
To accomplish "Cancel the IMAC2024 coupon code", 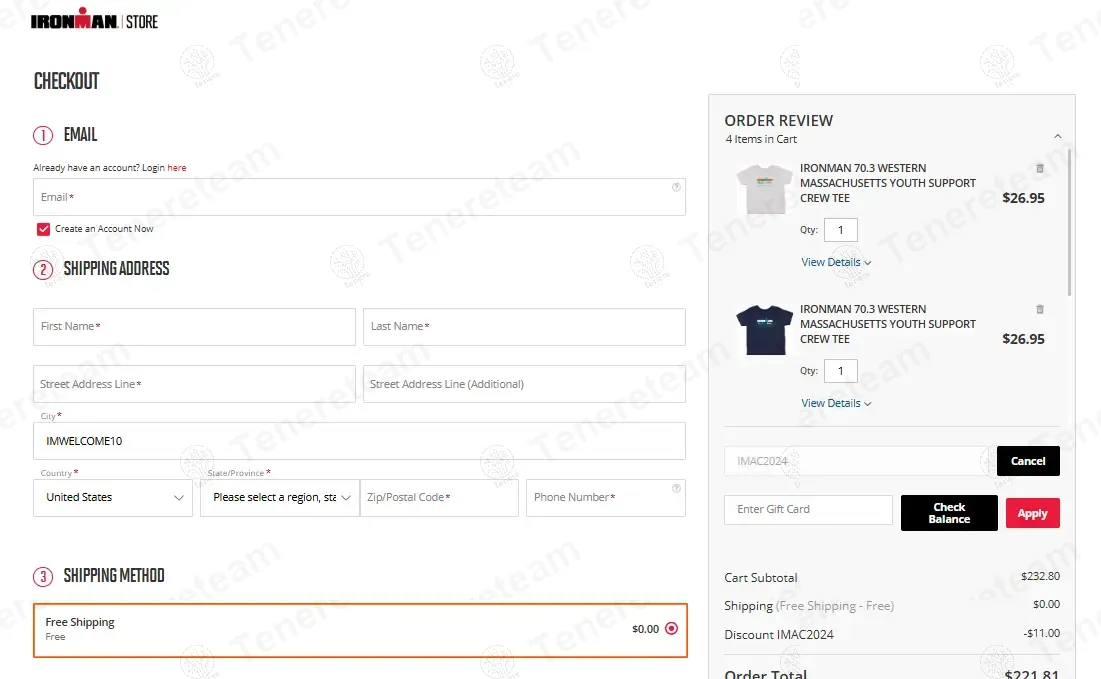I will (x=1028, y=461).
